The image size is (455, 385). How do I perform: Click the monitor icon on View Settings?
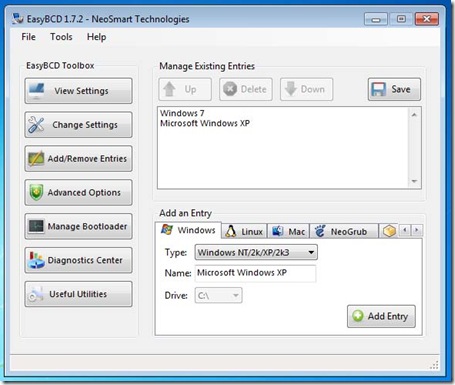(36, 91)
